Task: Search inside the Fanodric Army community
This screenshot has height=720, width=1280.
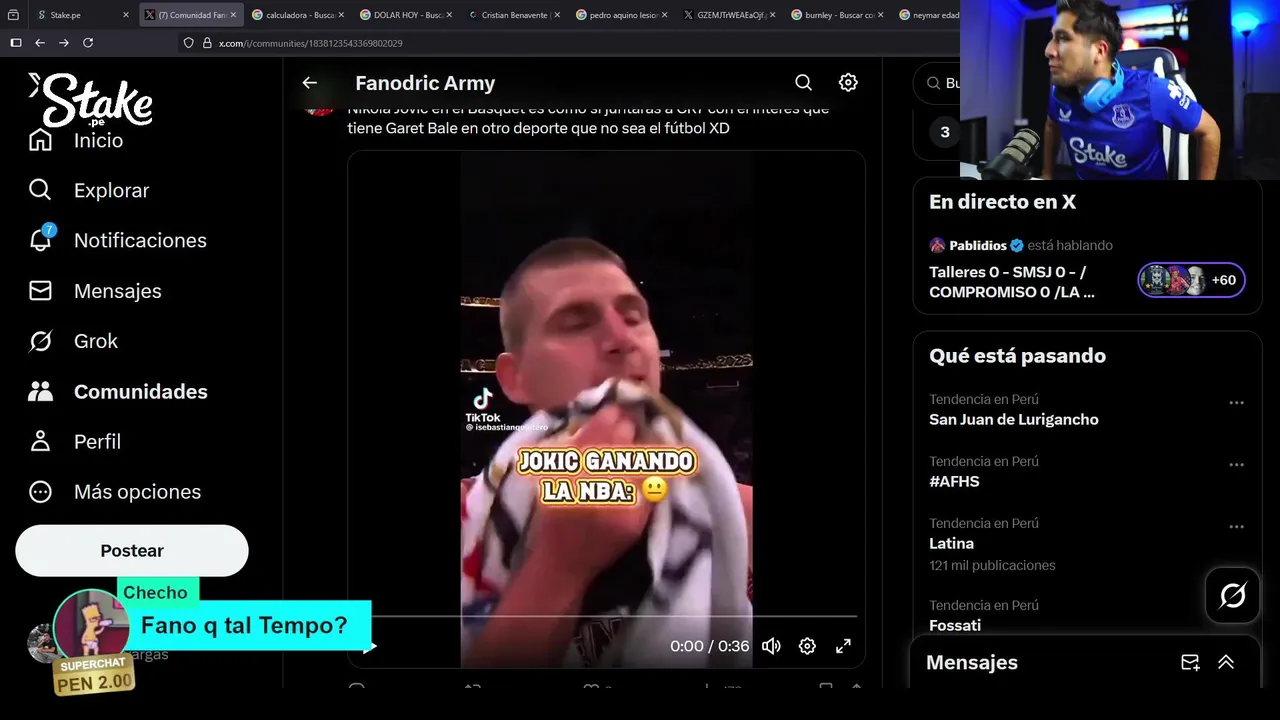Action: click(x=803, y=83)
